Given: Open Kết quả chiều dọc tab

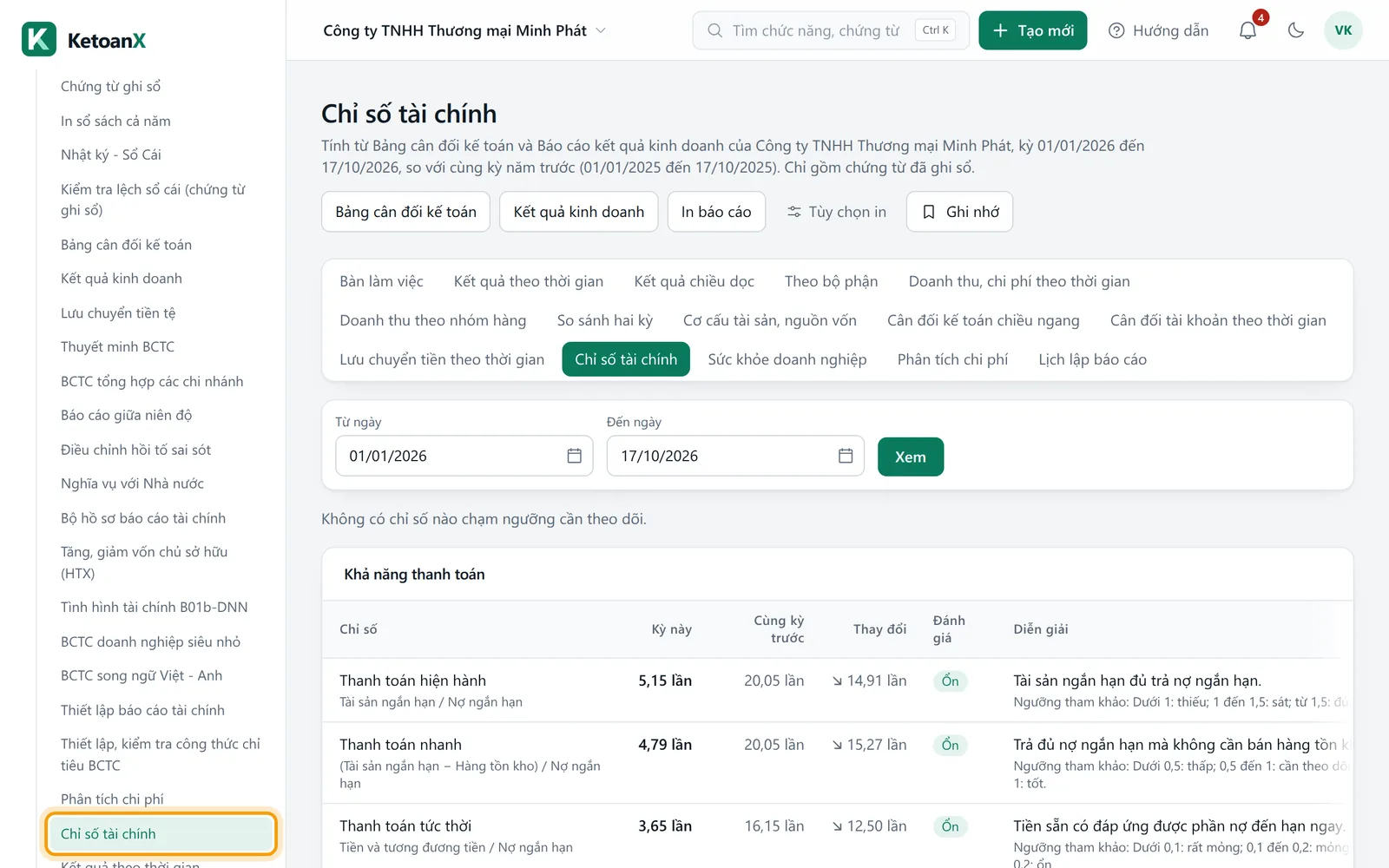Looking at the screenshot, I should 694,281.
